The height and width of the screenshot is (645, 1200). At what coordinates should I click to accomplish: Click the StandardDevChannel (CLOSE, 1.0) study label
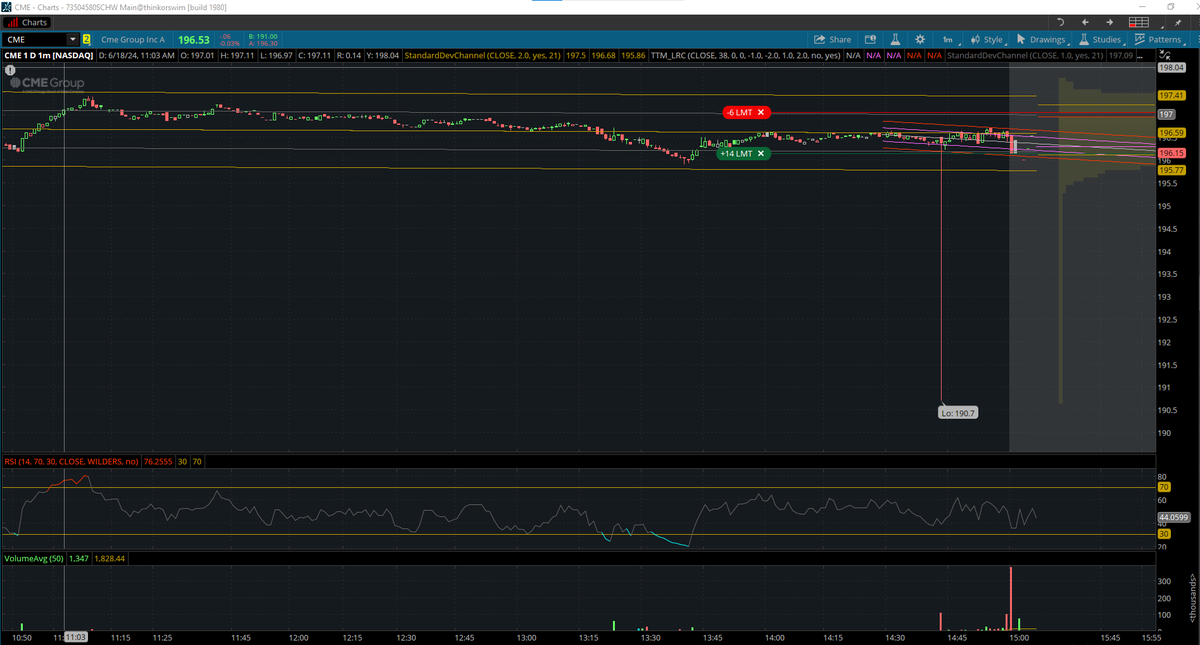point(1025,56)
